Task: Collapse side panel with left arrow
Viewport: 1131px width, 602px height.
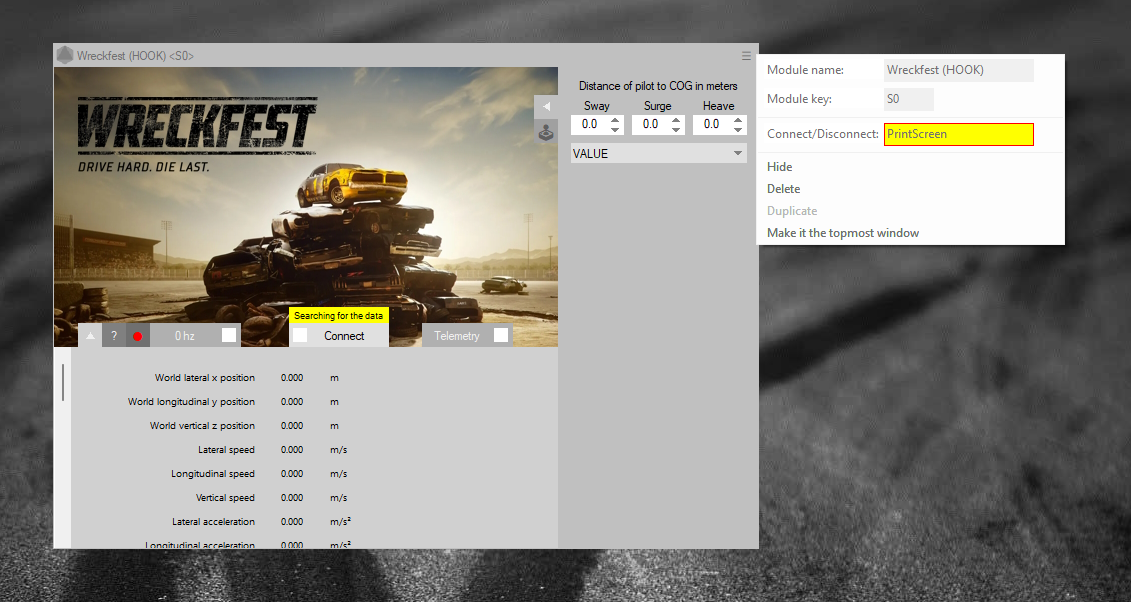Action: click(546, 106)
